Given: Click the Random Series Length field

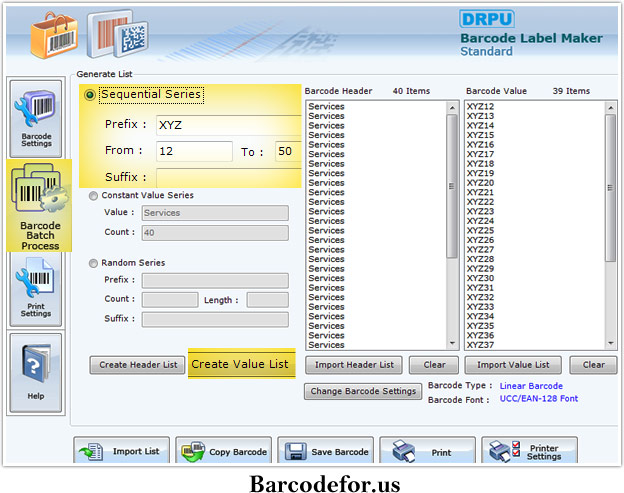Looking at the screenshot, I should pyautogui.click(x=267, y=300).
